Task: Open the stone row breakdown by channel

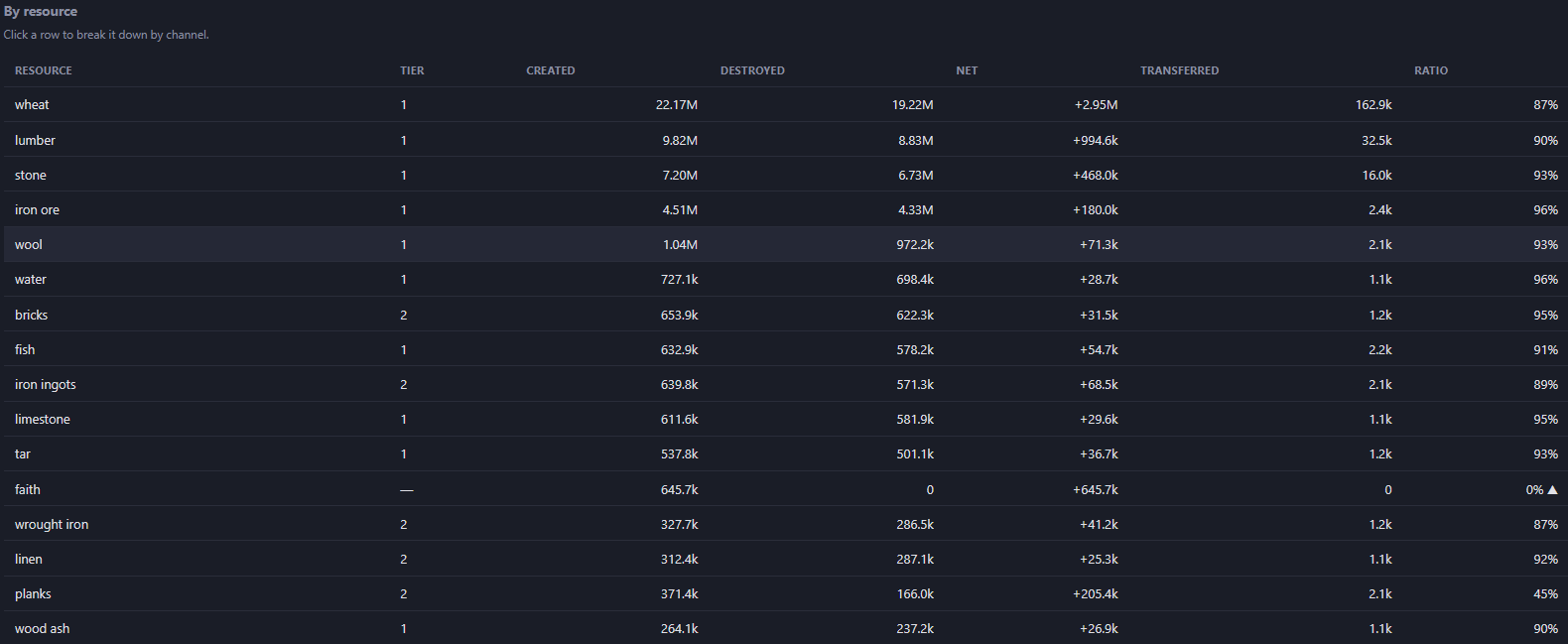Action: pyautogui.click(x=784, y=175)
